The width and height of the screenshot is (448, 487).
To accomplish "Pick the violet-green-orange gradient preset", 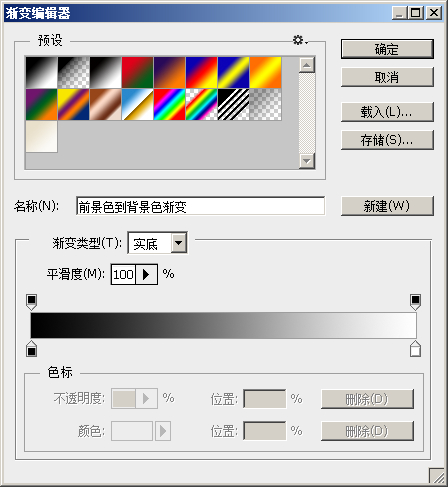I will 42,105.
